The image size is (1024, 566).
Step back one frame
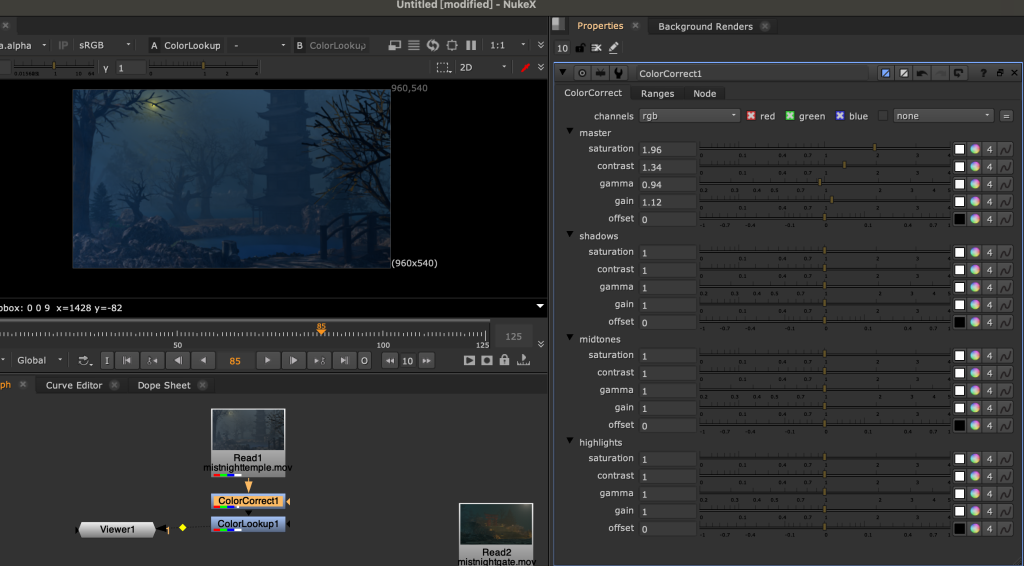[x=178, y=360]
